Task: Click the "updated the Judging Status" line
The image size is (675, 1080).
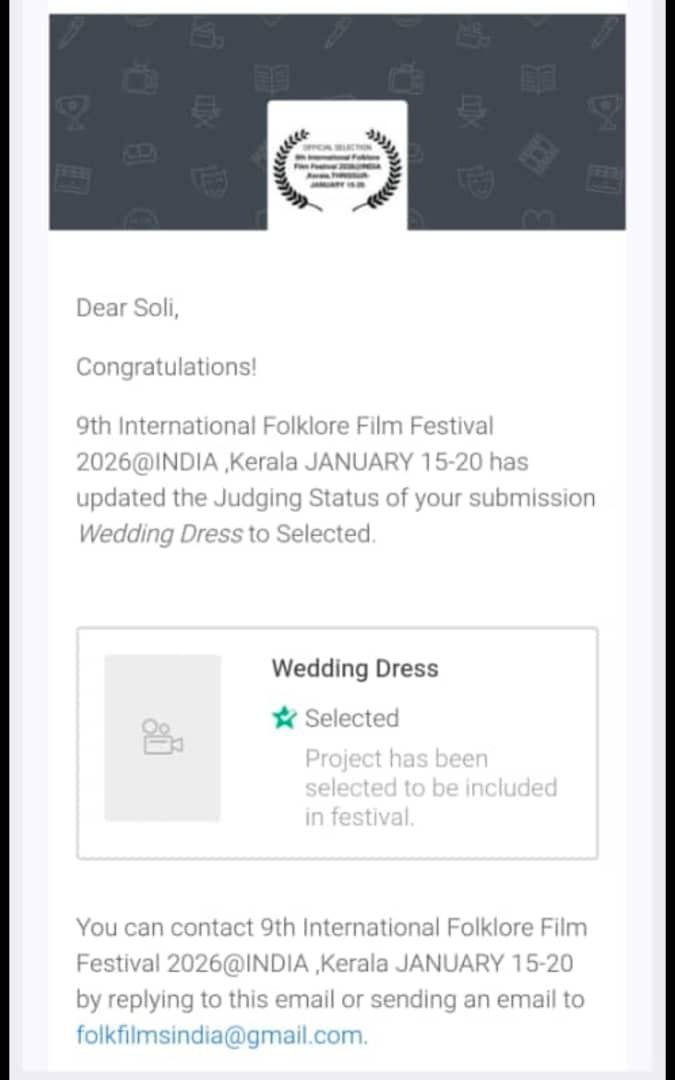Action: click(335, 498)
